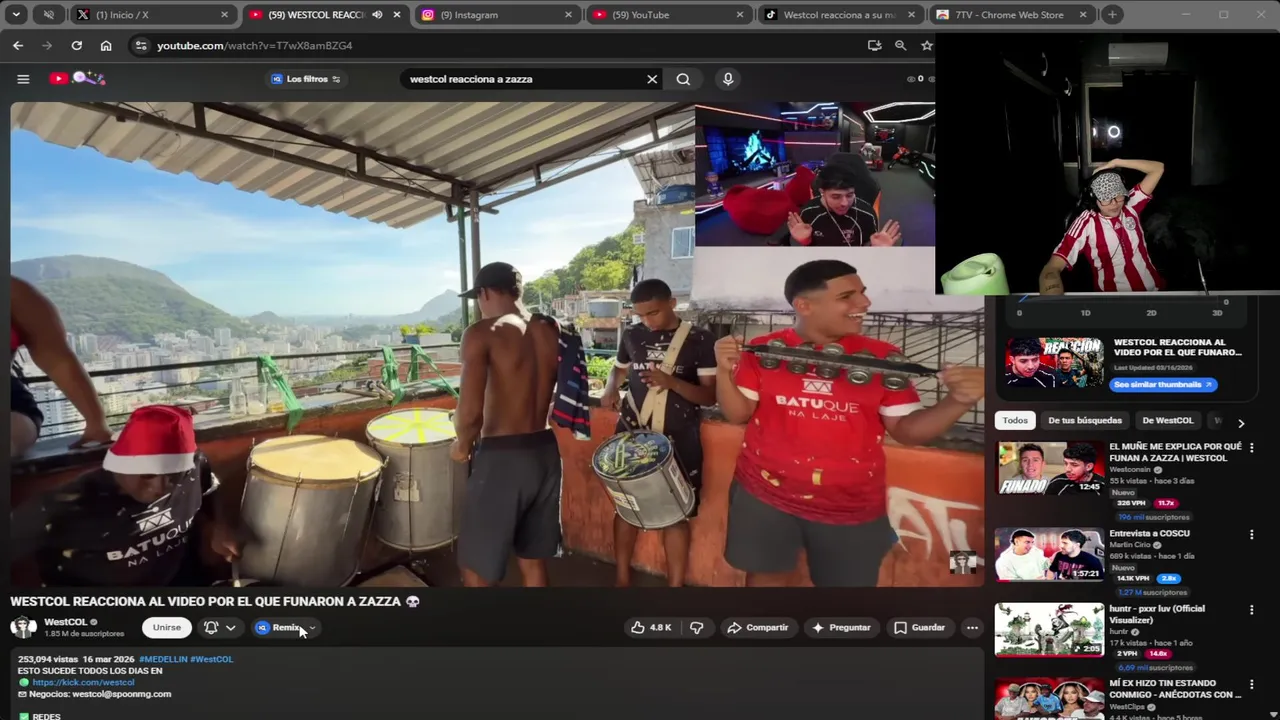Show more filter chips with the right arrow
Viewport: 1280px width, 720px height.
pyautogui.click(x=1241, y=423)
